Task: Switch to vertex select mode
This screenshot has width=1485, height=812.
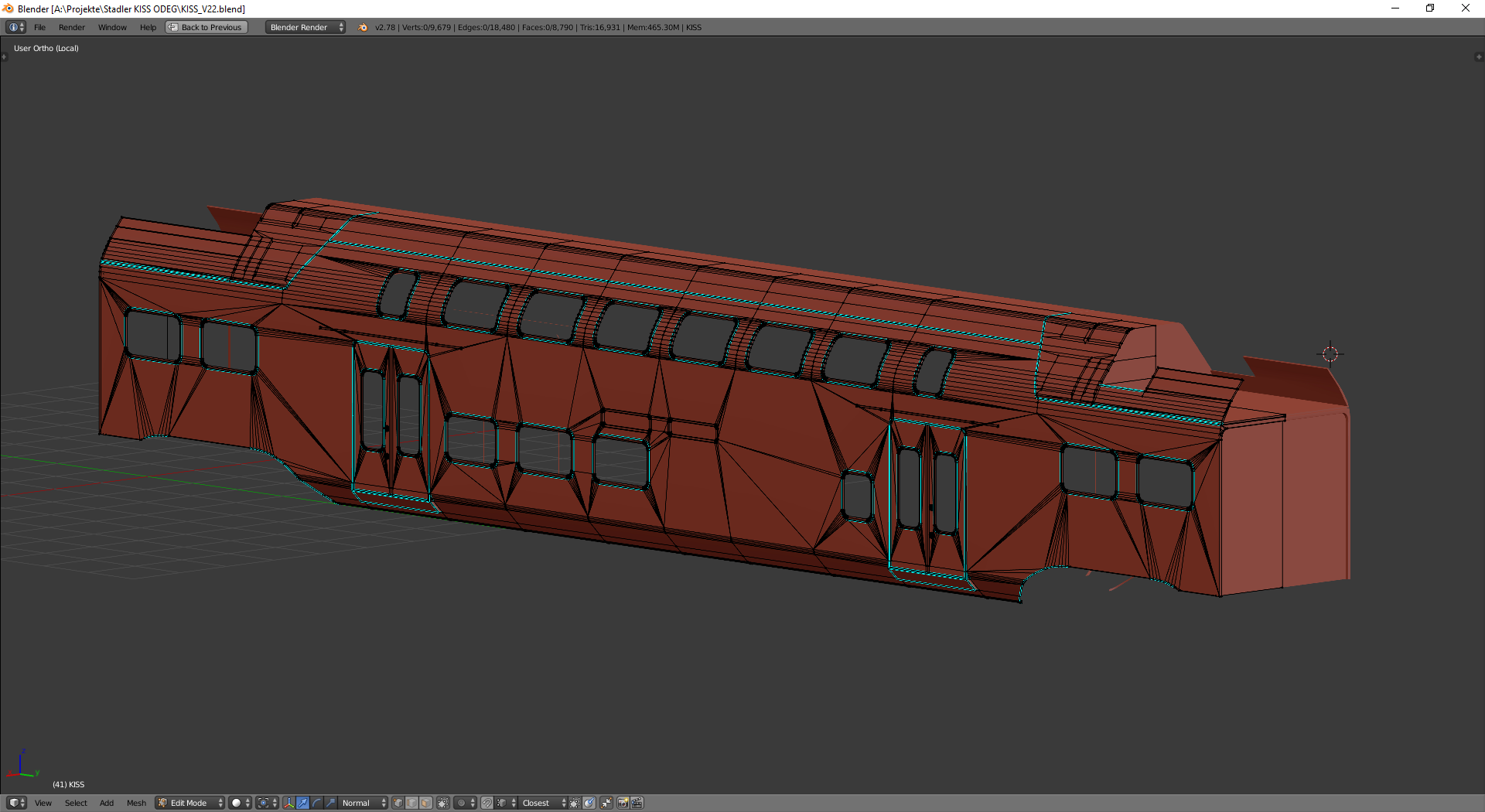Action: pos(398,803)
